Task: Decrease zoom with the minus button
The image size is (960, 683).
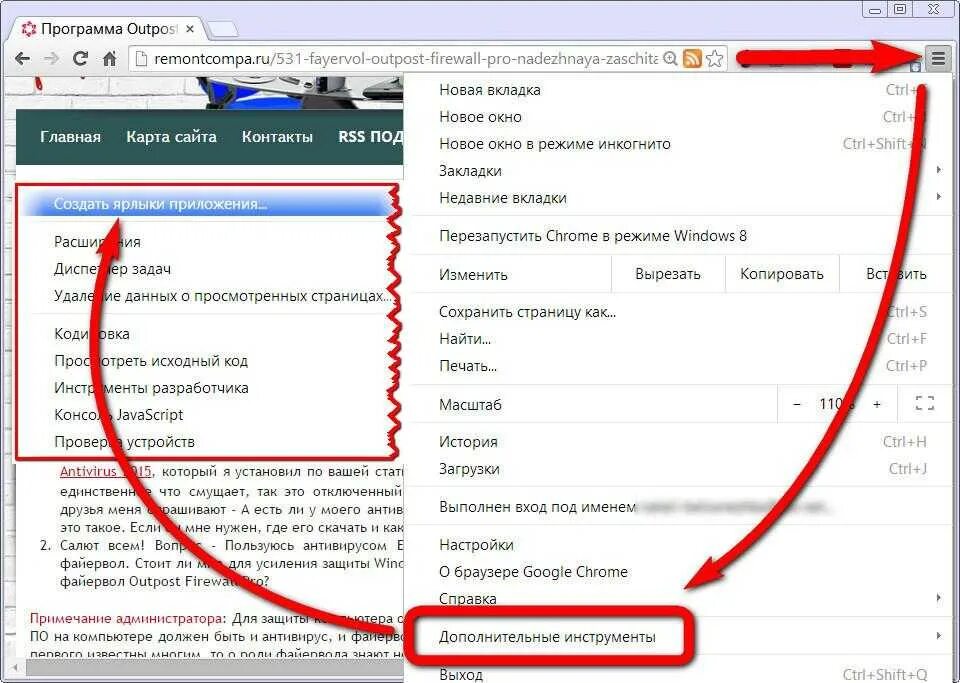Action: point(797,405)
